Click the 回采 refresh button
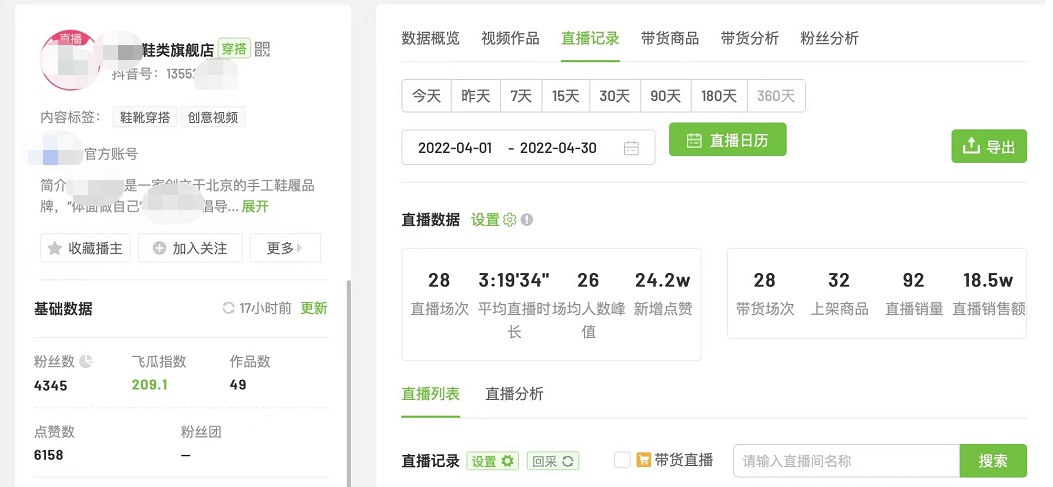 (553, 461)
